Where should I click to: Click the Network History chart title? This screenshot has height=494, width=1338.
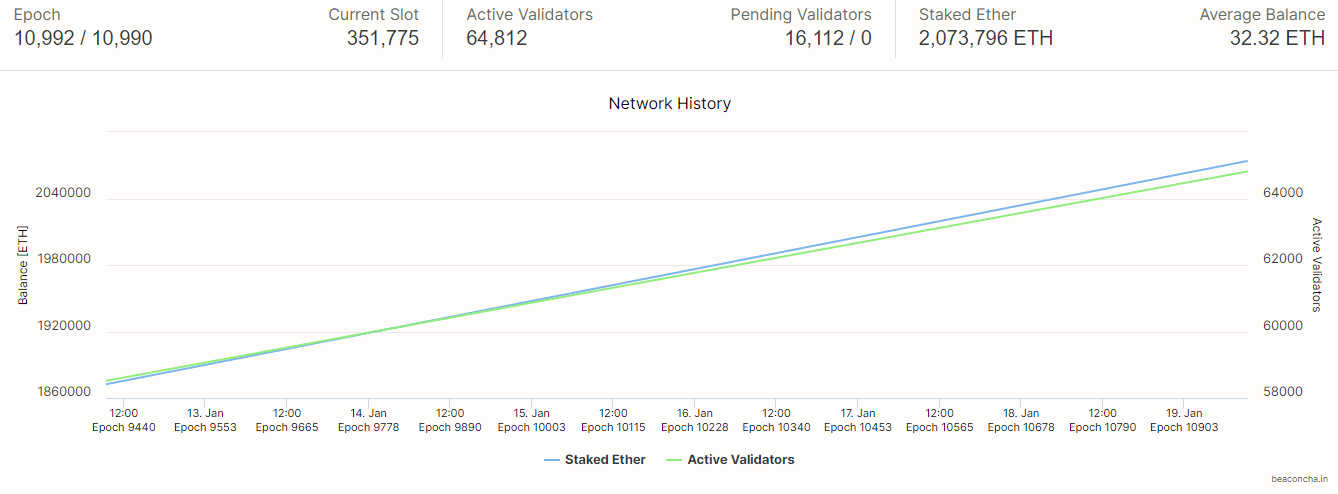tap(669, 103)
